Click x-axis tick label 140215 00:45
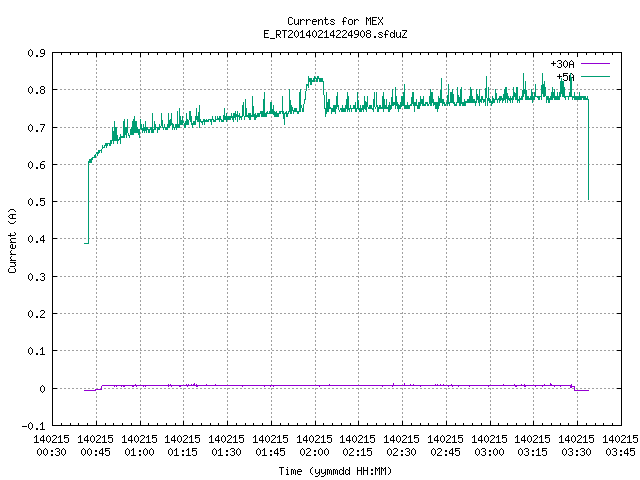Viewport: 640px width, 480px height. [x=96, y=445]
